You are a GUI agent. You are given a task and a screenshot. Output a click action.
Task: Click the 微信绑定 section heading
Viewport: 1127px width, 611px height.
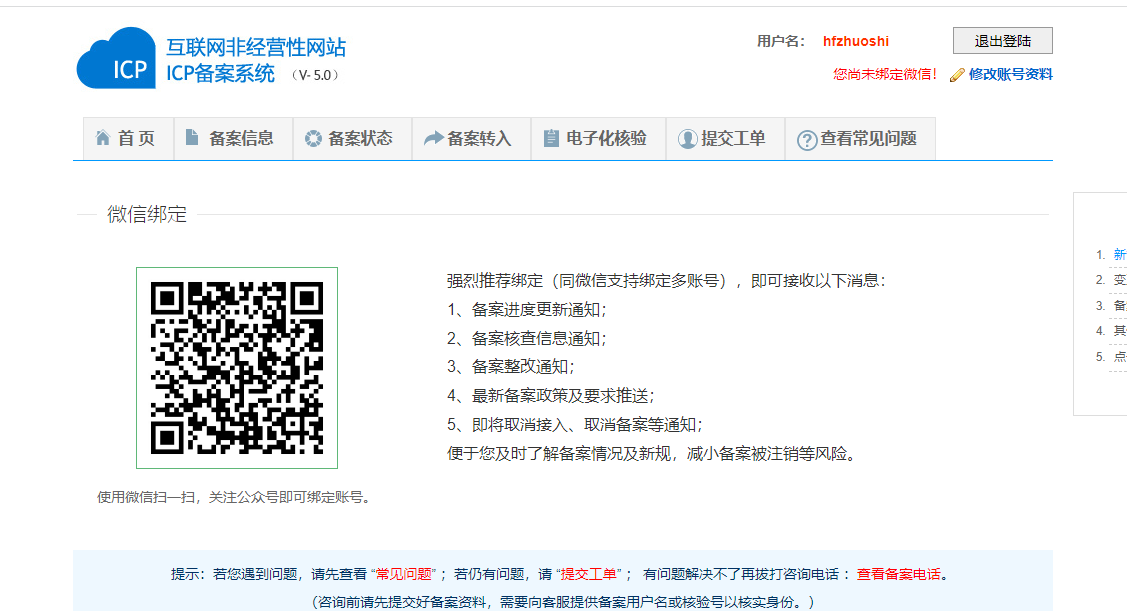147,214
